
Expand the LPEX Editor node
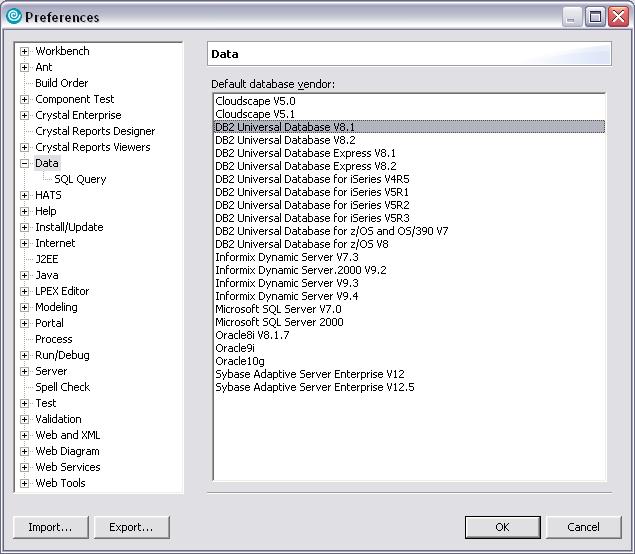[x=24, y=291]
